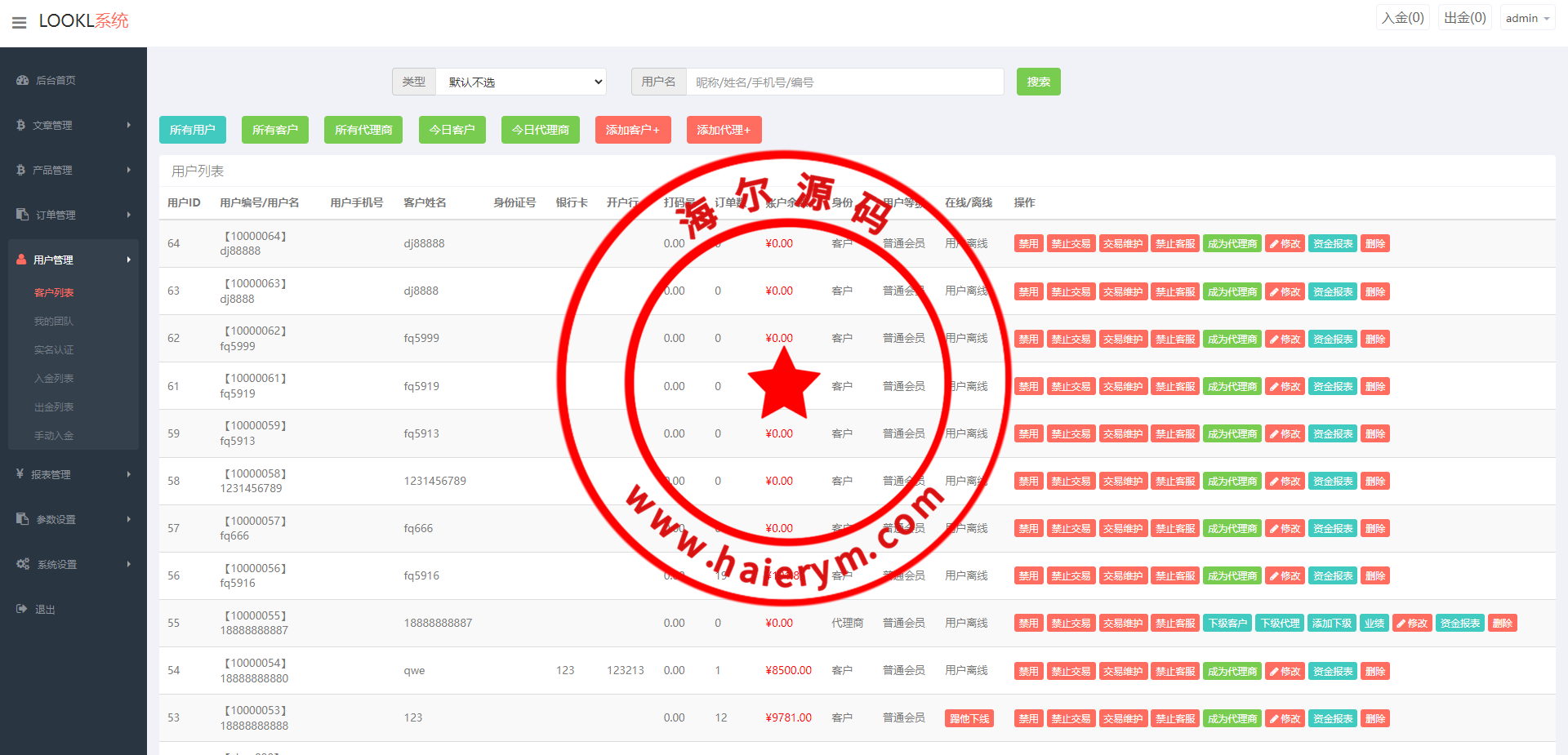Click 修改 for user ID 64
1568x755 pixels.
point(1285,243)
